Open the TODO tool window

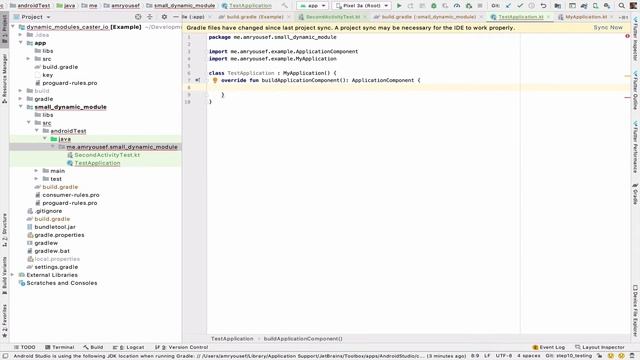tap(24, 347)
